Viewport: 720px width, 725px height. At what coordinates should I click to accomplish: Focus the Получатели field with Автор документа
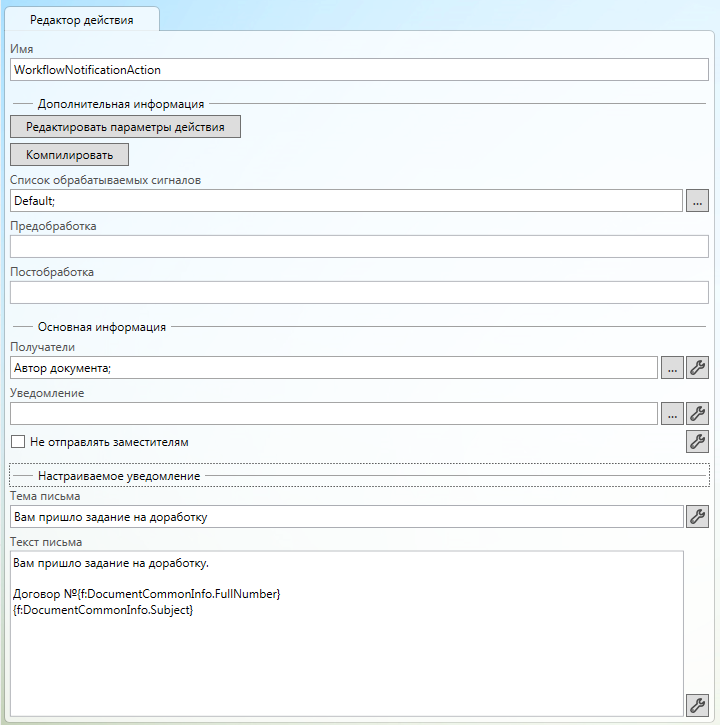tap(333, 367)
